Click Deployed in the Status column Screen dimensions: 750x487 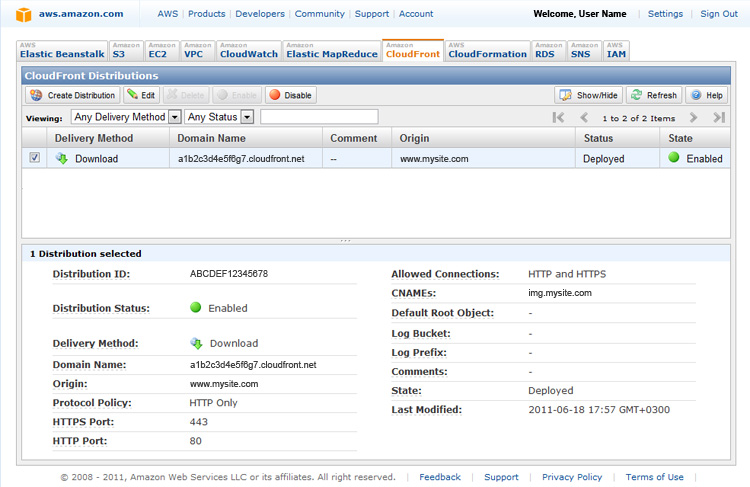[603, 159]
